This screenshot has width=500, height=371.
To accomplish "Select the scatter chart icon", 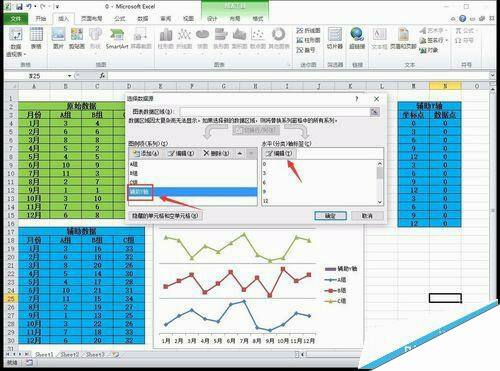I will (258, 38).
